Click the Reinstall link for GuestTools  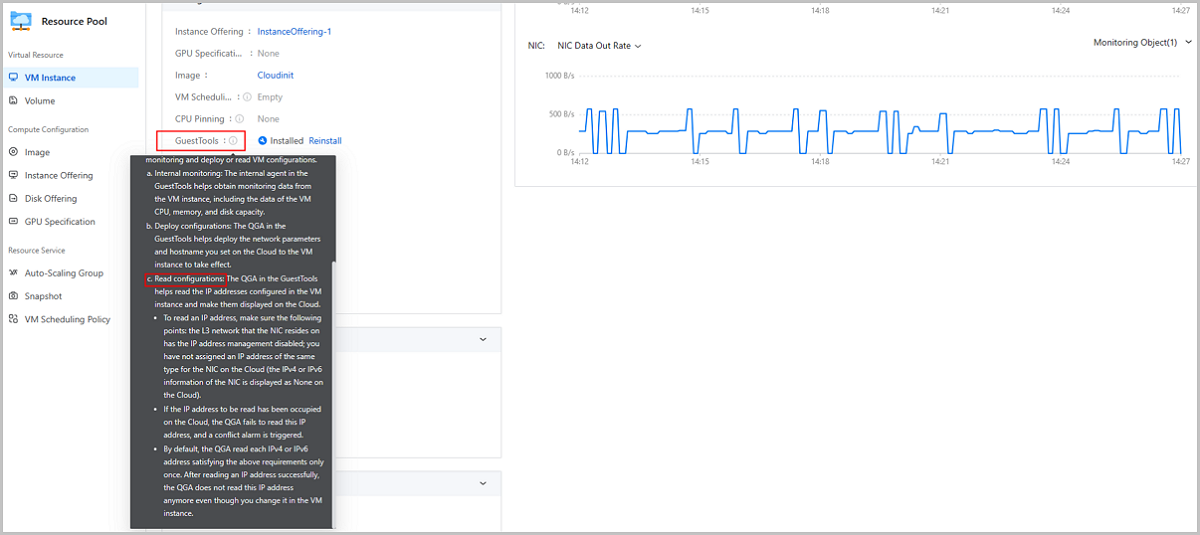(x=325, y=141)
